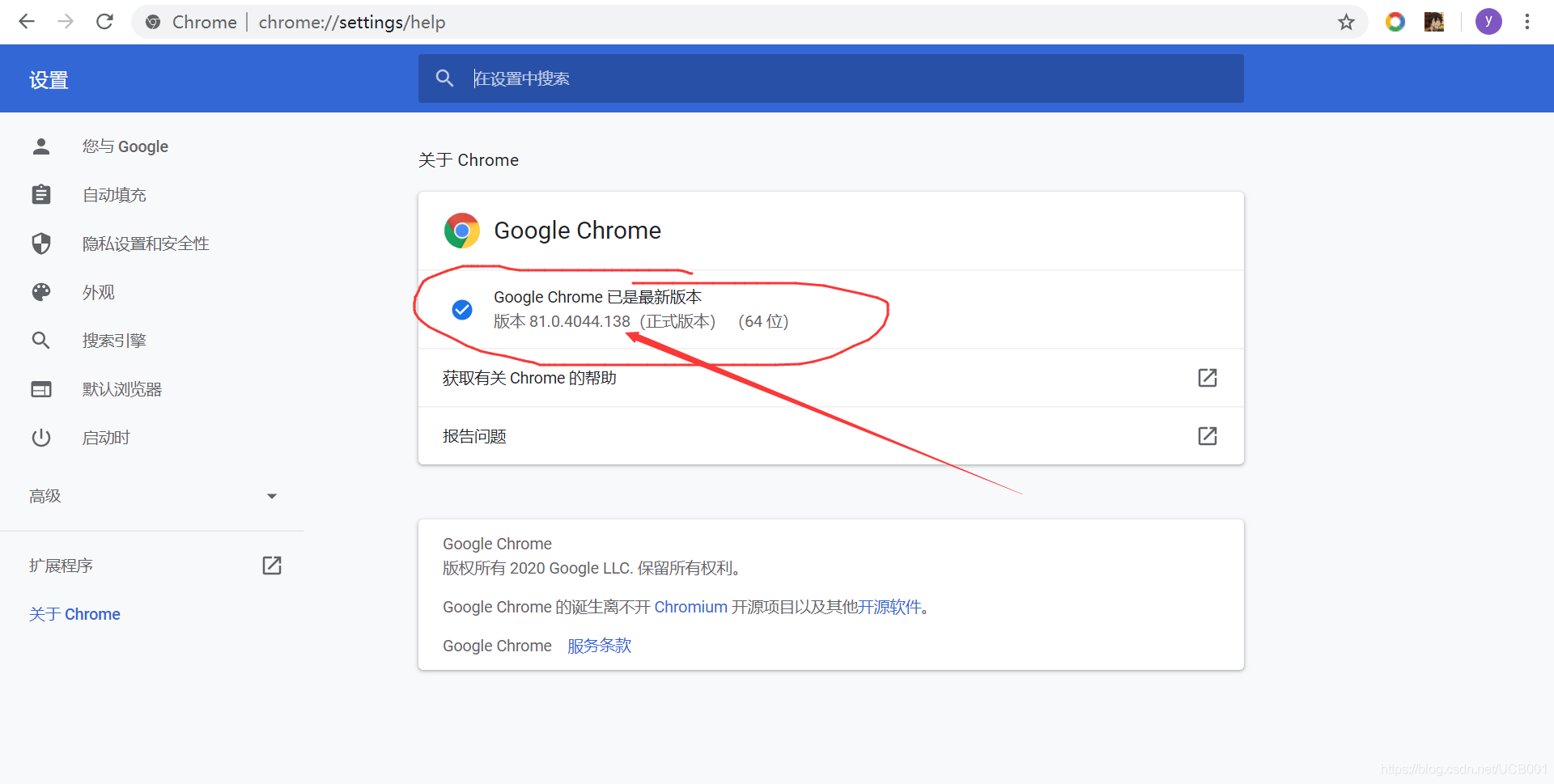This screenshot has width=1554, height=784.
Task: Open 获取有关 Chrome 的帮助 row
Action: point(831,378)
